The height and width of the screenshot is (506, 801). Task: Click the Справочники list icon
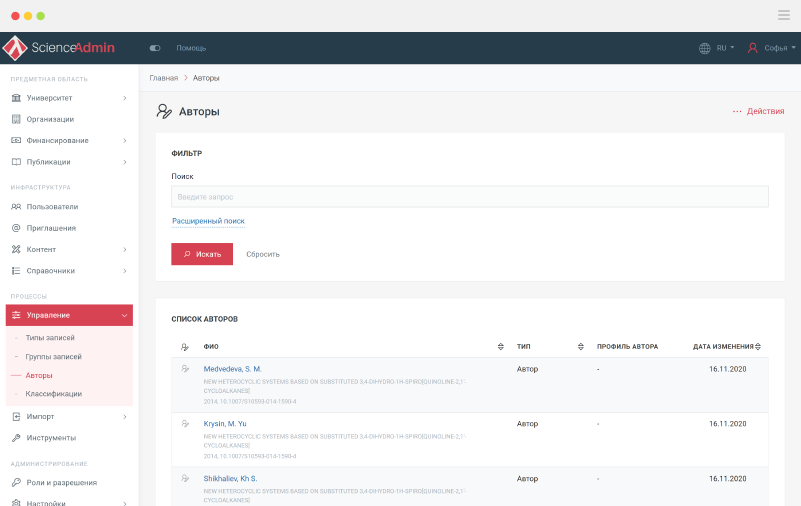click(x=16, y=271)
